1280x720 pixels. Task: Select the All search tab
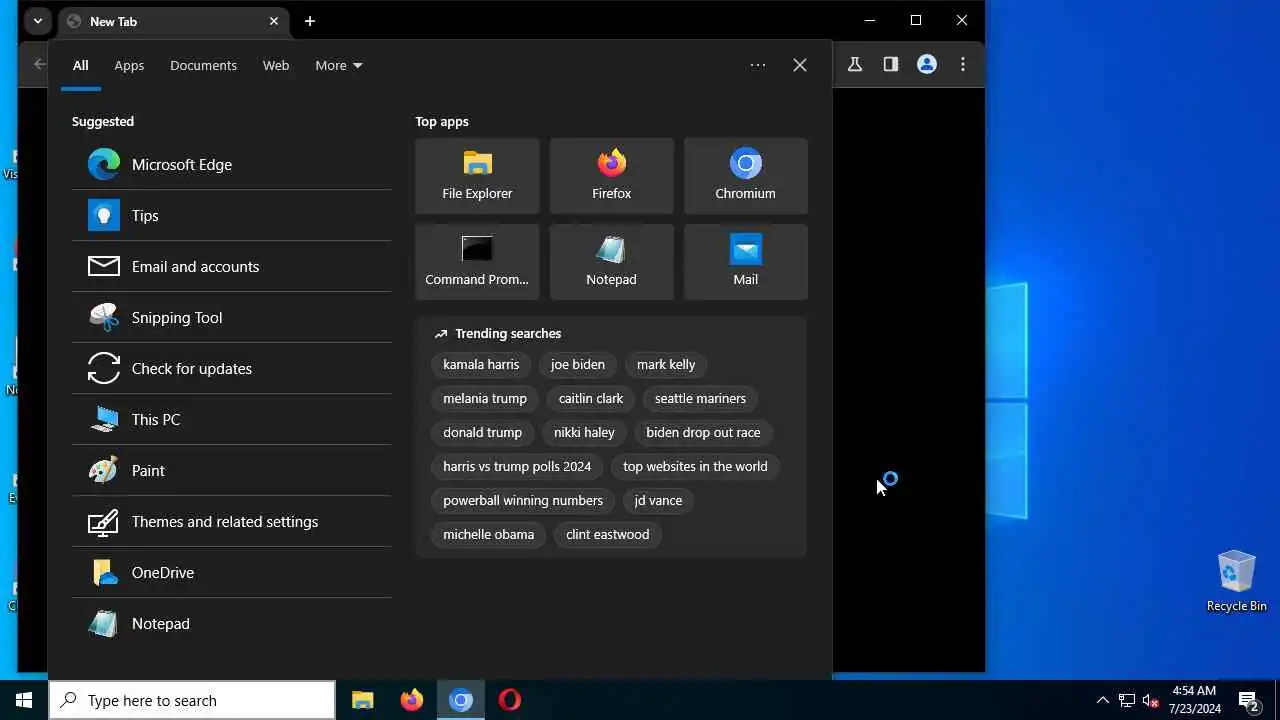tap(81, 65)
